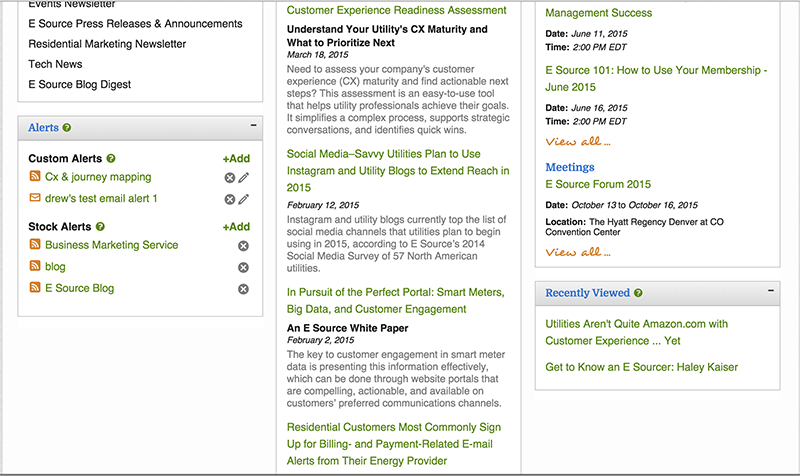Edit the Cx & journey mapping alert
Viewport: 800px width, 476px height.
coord(244,178)
